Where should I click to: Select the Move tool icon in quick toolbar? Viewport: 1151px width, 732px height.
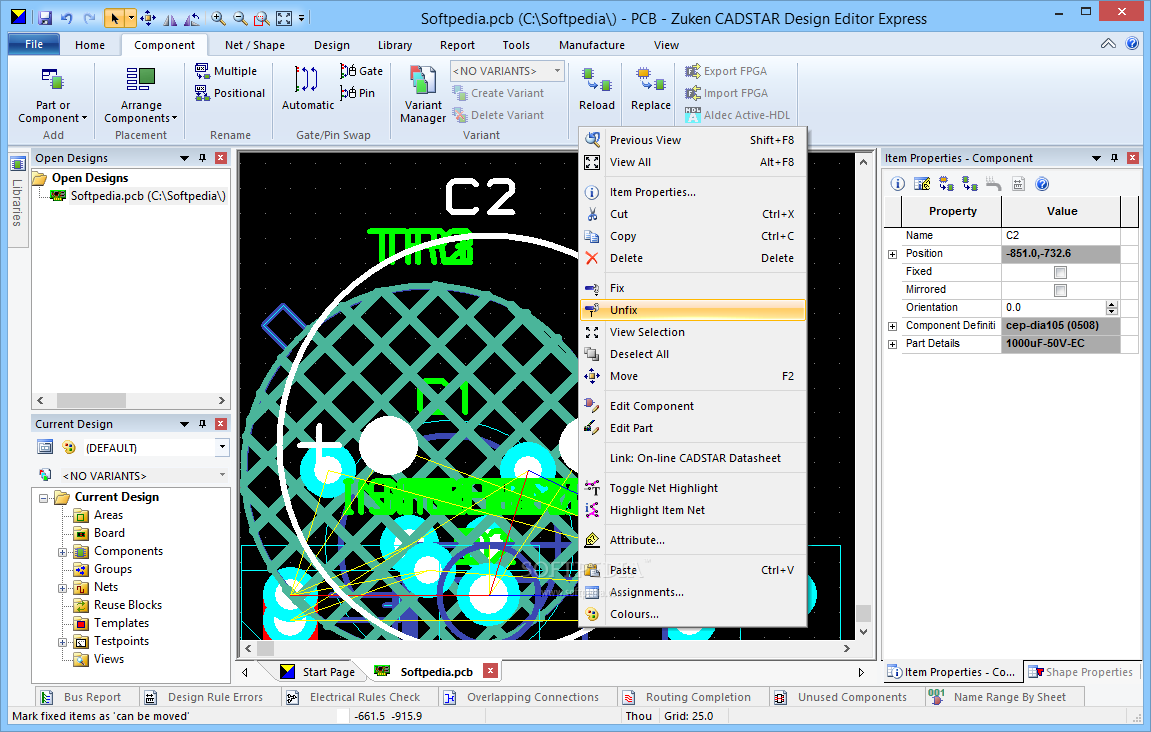(x=148, y=18)
